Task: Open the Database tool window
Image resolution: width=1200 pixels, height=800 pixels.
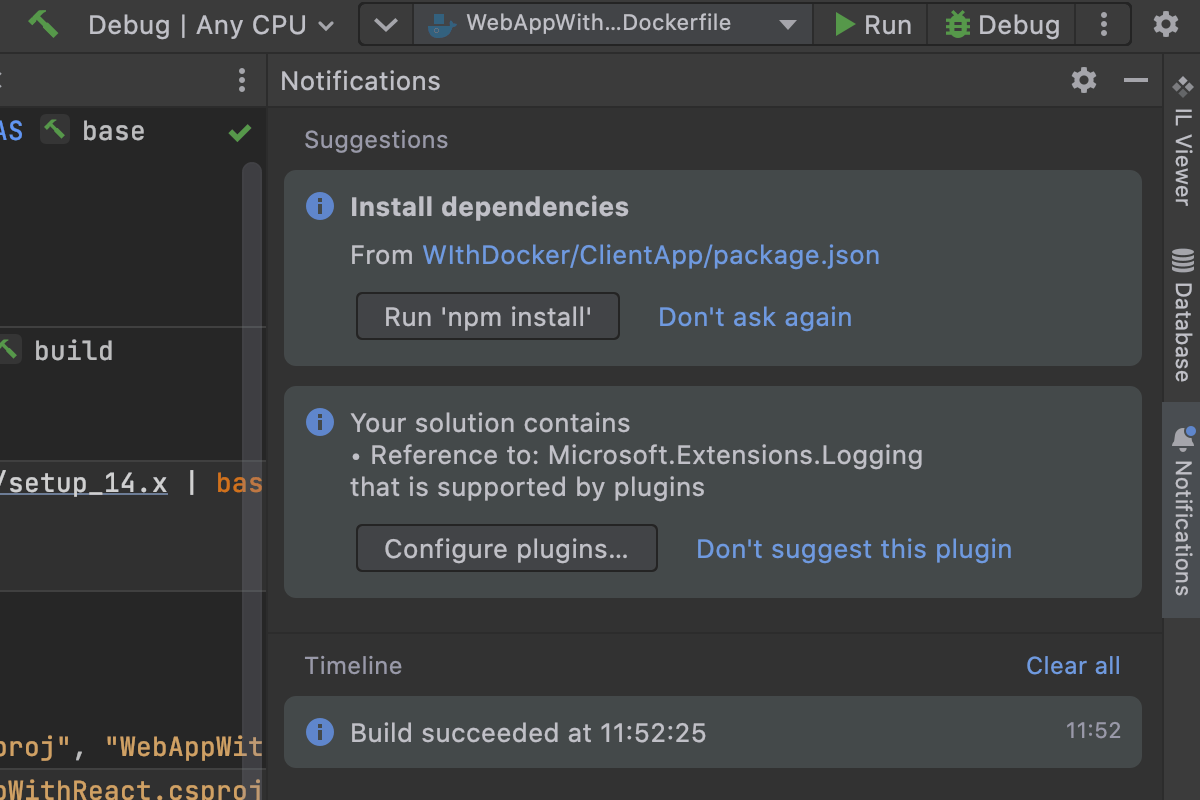Action: click(x=1182, y=315)
